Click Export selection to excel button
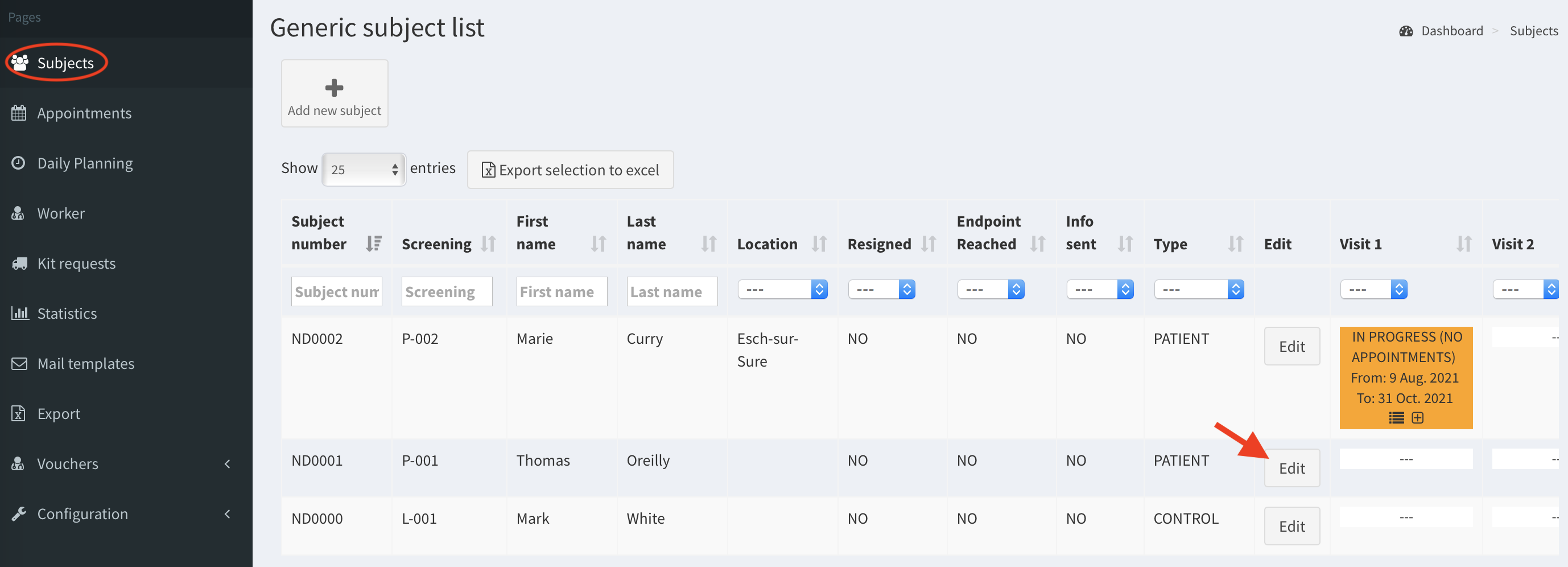The height and width of the screenshot is (567, 1568). click(570, 170)
